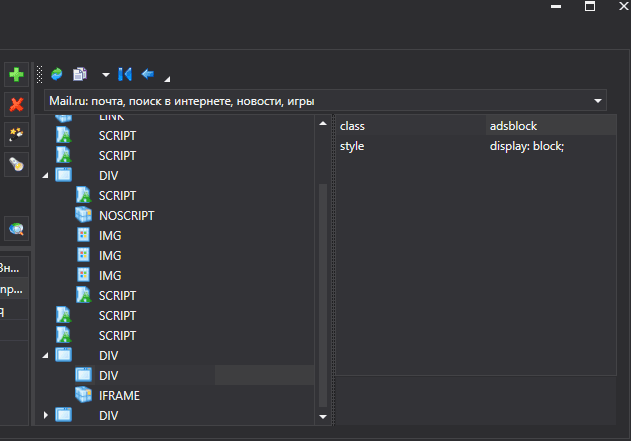This screenshot has height=441, width=631.
Task: Collapse the DIV node containing NOSCRIPT
Action: [x=45, y=175]
